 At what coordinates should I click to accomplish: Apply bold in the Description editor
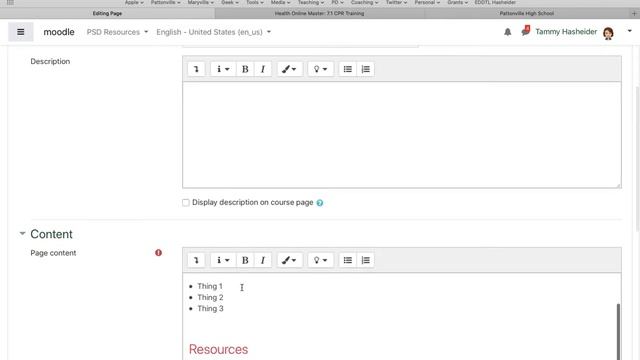[245, 69]
